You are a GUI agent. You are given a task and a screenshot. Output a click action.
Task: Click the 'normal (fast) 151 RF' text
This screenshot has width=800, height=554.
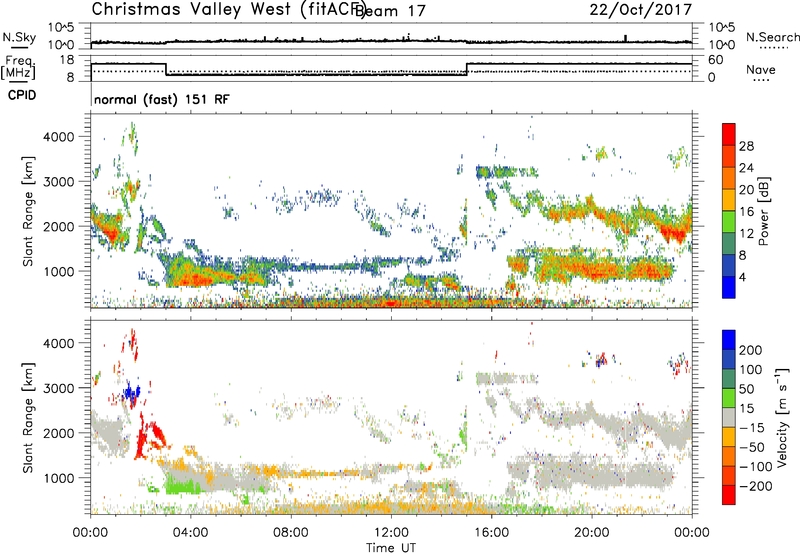pyautogui.click(x=162, y=99)
